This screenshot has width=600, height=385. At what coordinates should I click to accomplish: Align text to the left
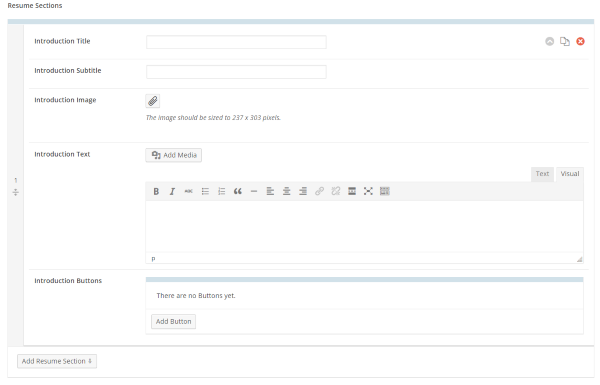click(270, 191)
